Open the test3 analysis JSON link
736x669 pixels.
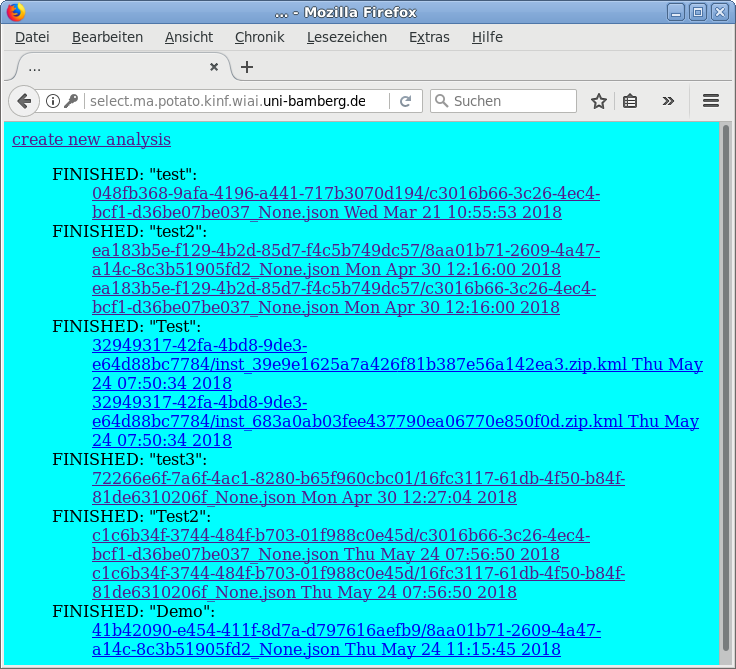coord(358,487)
